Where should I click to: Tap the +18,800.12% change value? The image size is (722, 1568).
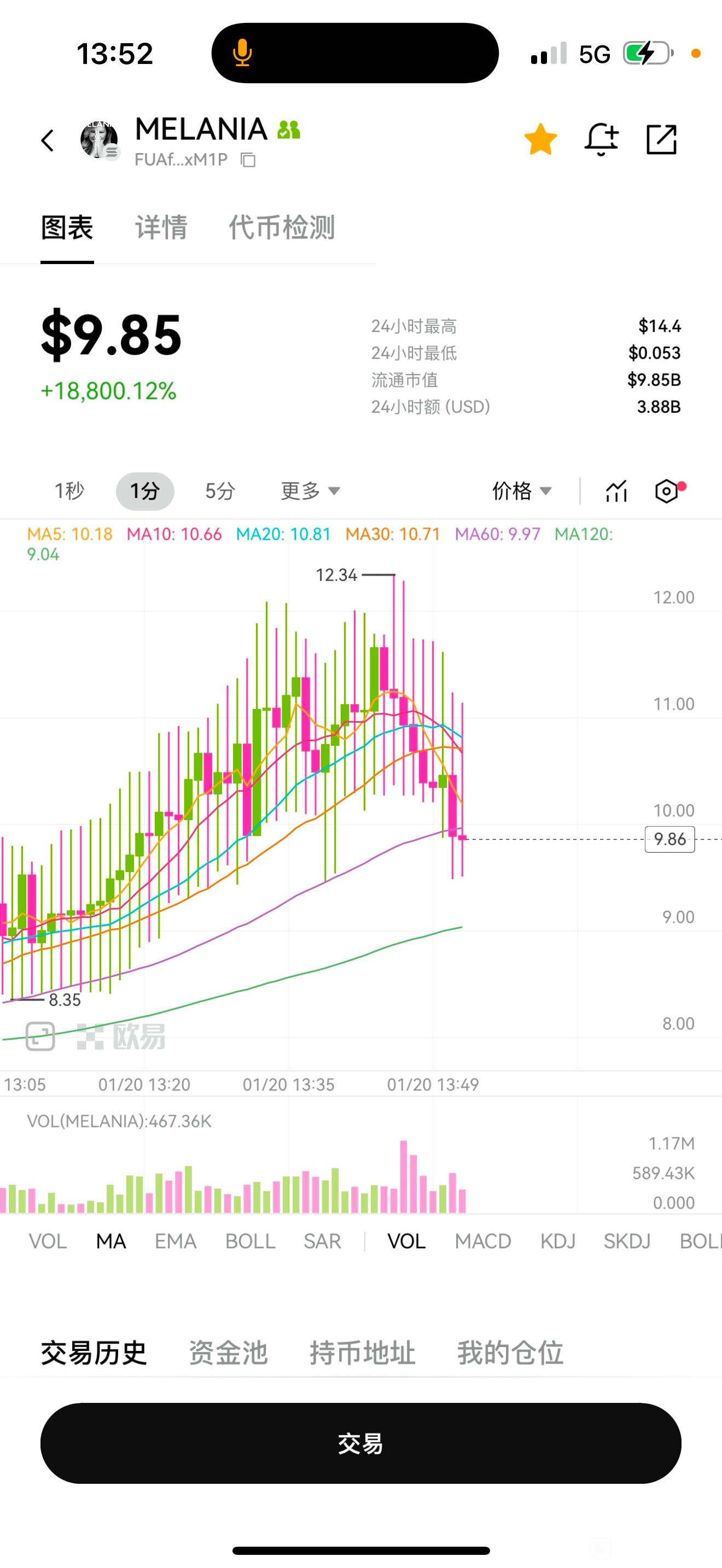coord(108,391)
